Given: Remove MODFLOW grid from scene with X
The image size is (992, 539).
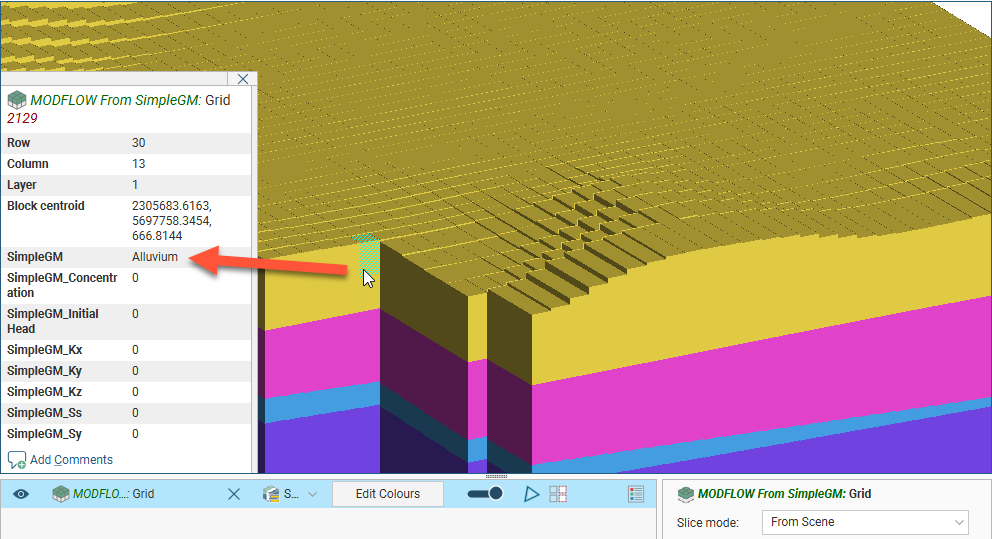Looking at the screenshot, I should click(233, 494).
